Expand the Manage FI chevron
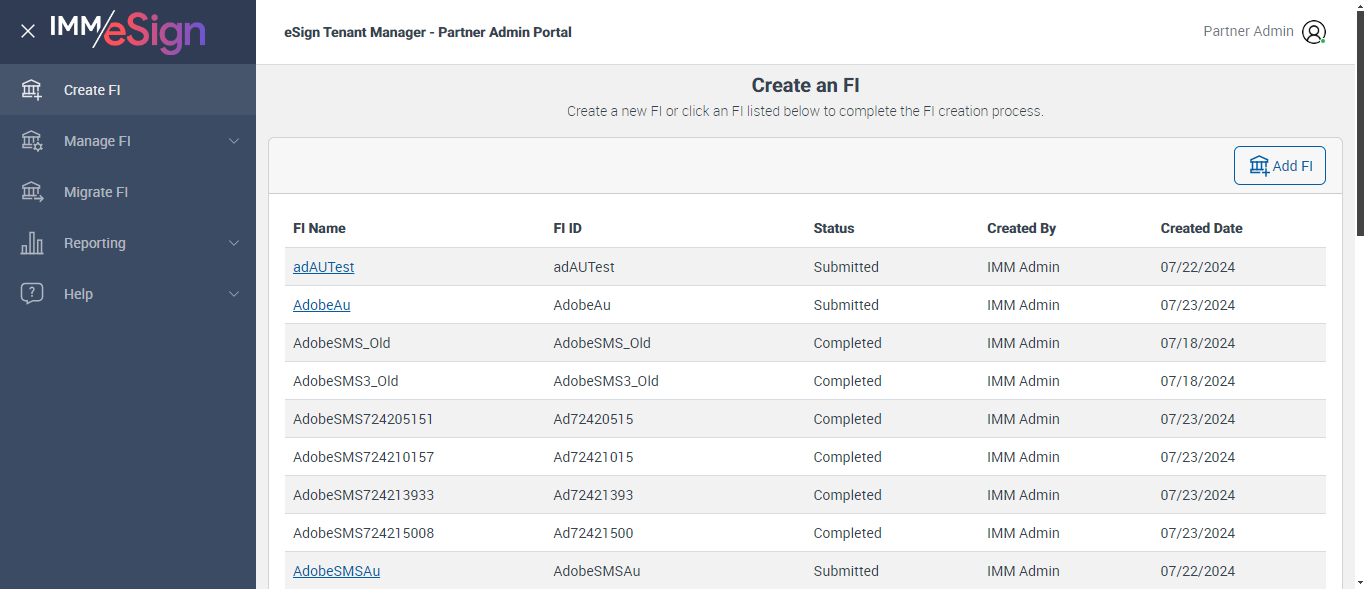This screenshot has width=1366, height=589. [x=234, y=141]
